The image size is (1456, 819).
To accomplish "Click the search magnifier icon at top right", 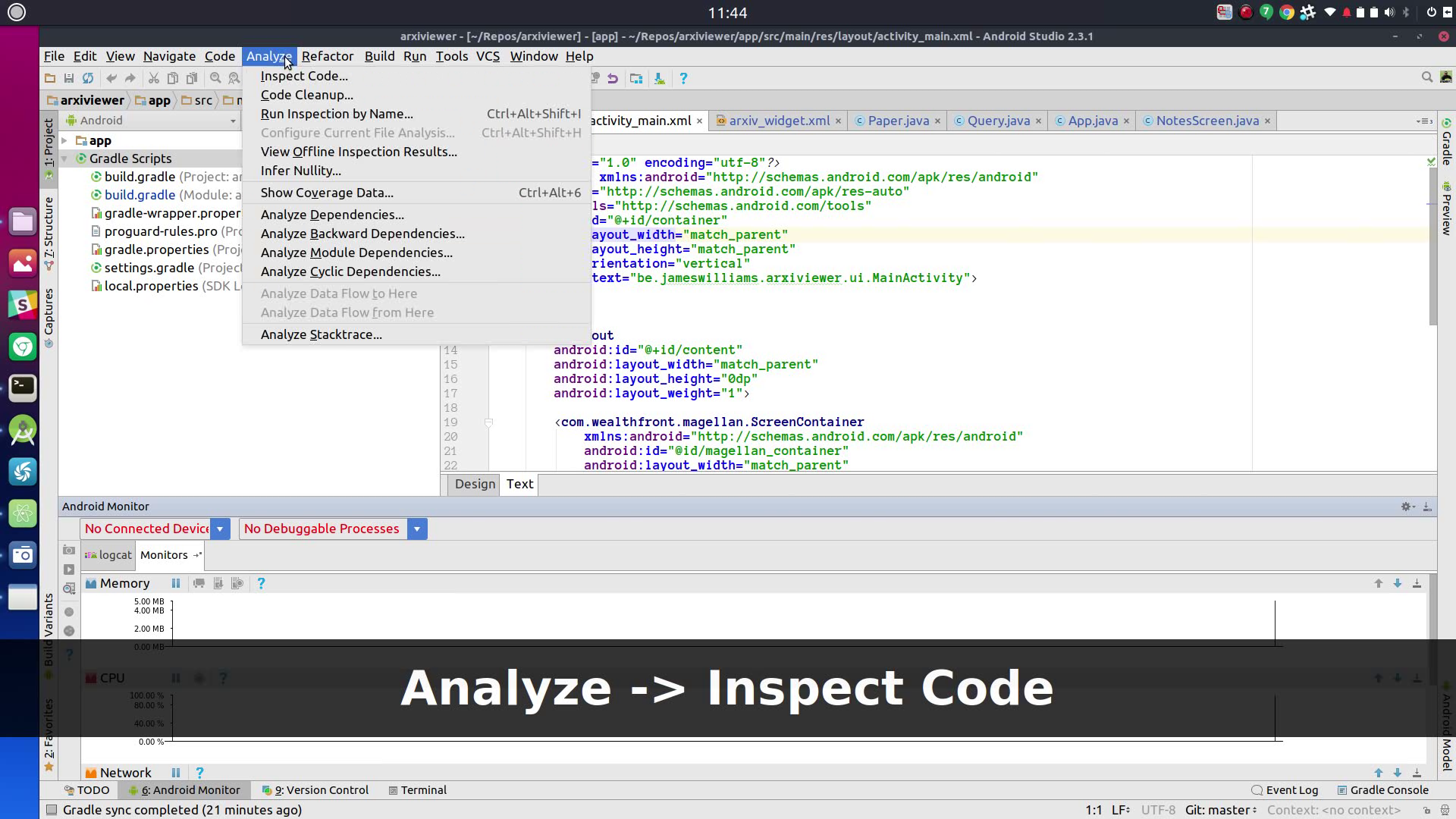I will point(1426,77).
